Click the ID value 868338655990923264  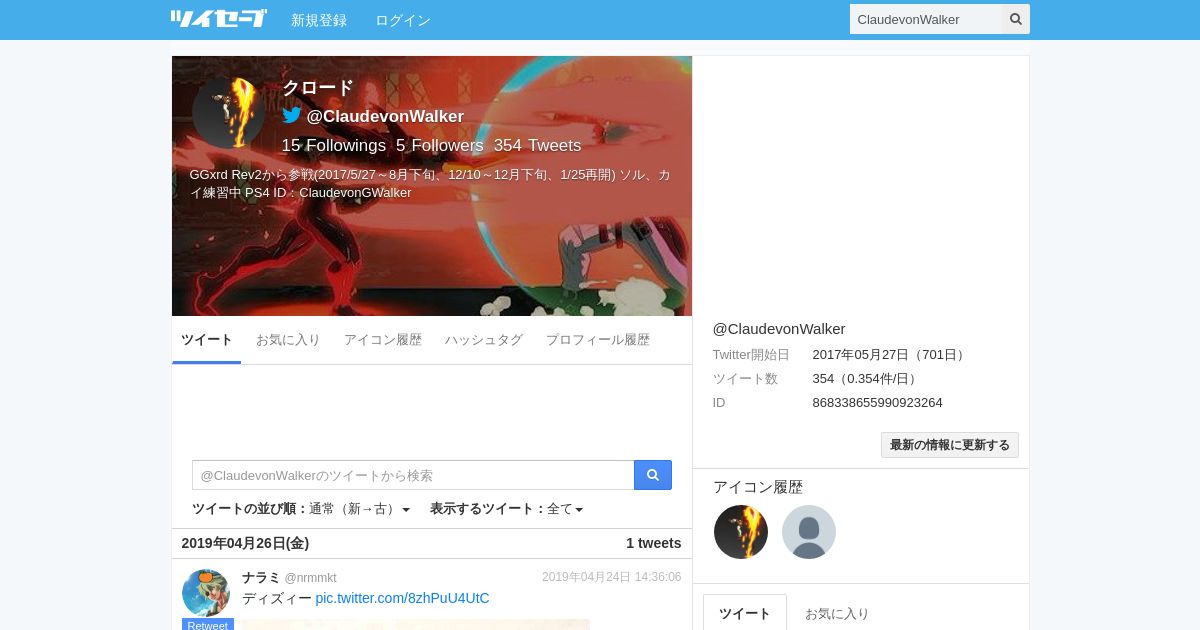(x=877, y=403)
